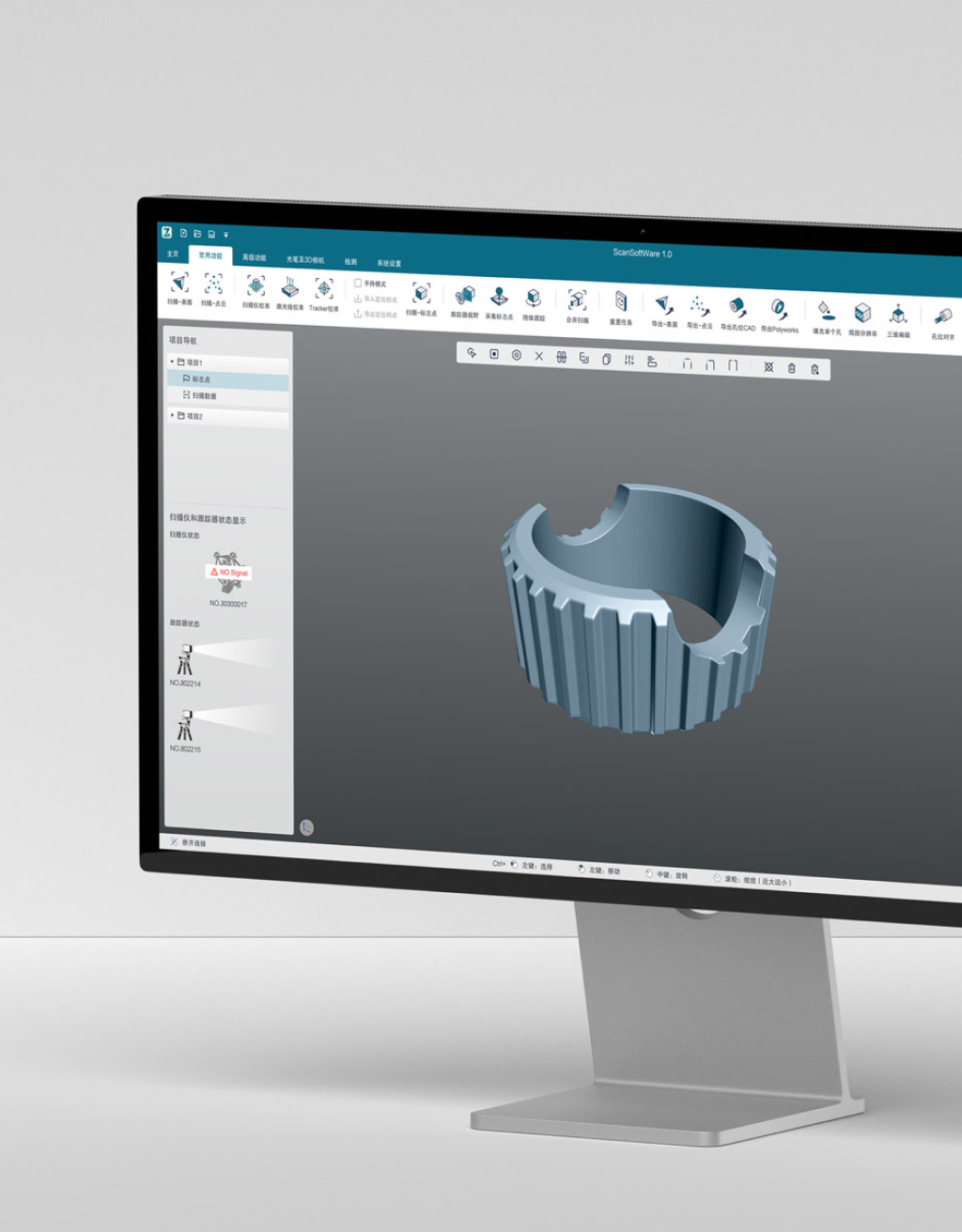This screenshot has height=1232, width=962.
Task: Open the 系统设置 tab
Action: 389,263
